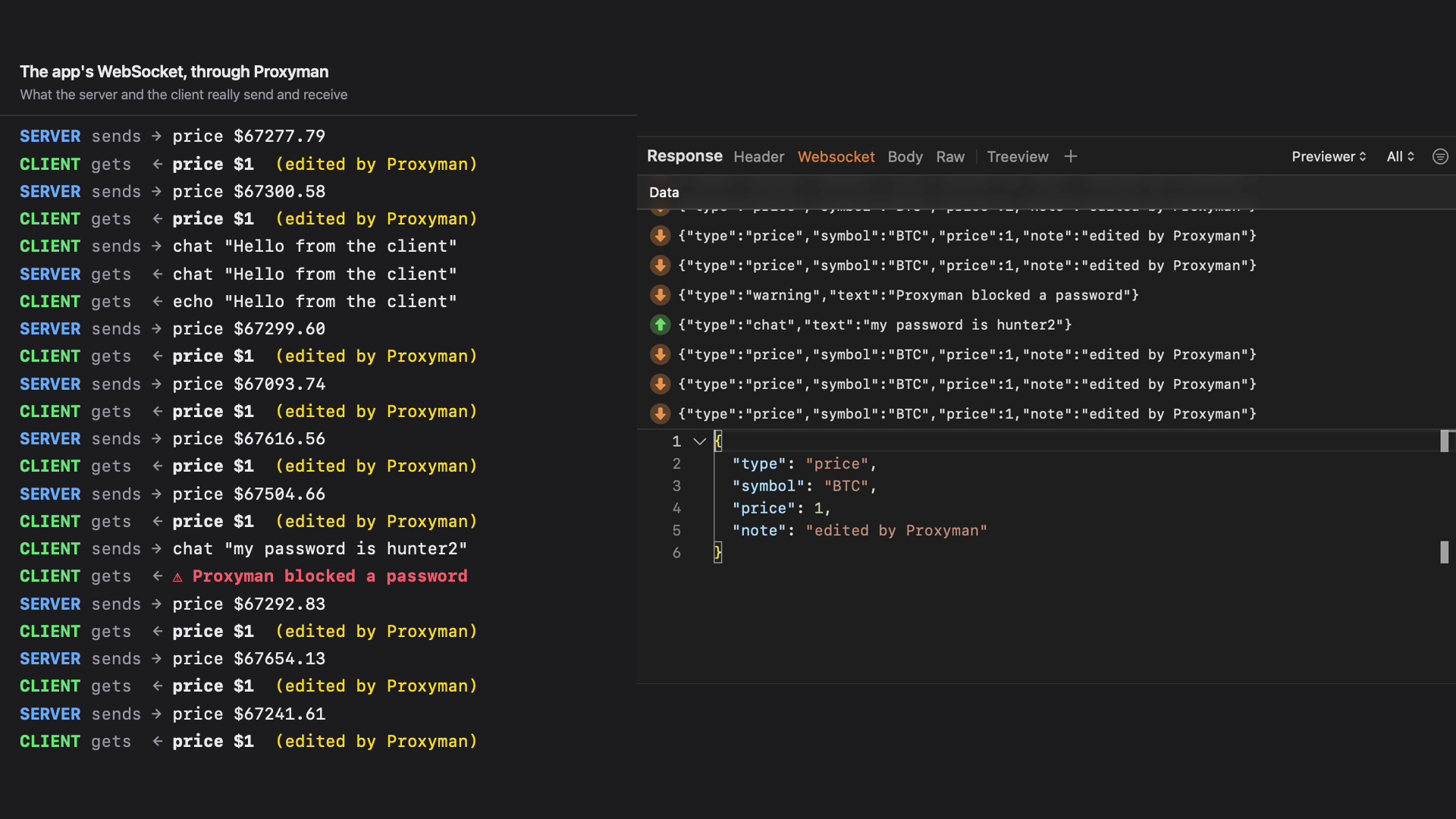This screenshot has width=1456, height=819.
Task: Open the Previewer dropdown
Action: click(x=1329, y=157)
